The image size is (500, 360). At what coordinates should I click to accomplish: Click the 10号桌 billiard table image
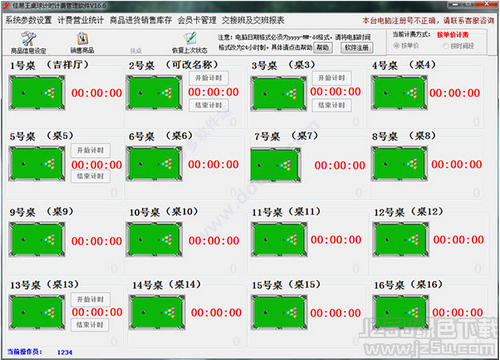click(x=154, y=239)
